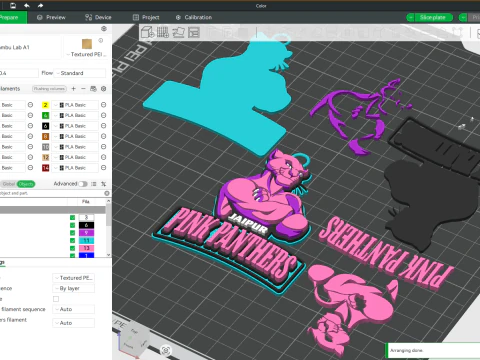
Task: Open PLA Basic dropdown for filament 4
Action: coord(75,115)
